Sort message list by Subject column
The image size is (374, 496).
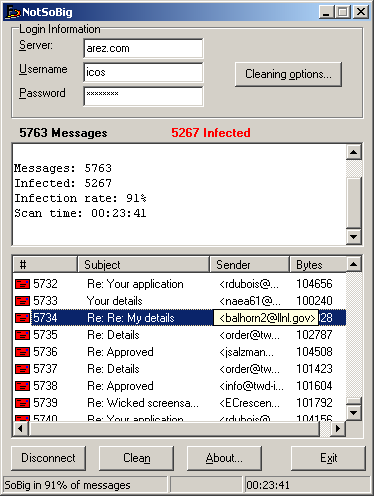coord(143,265)
